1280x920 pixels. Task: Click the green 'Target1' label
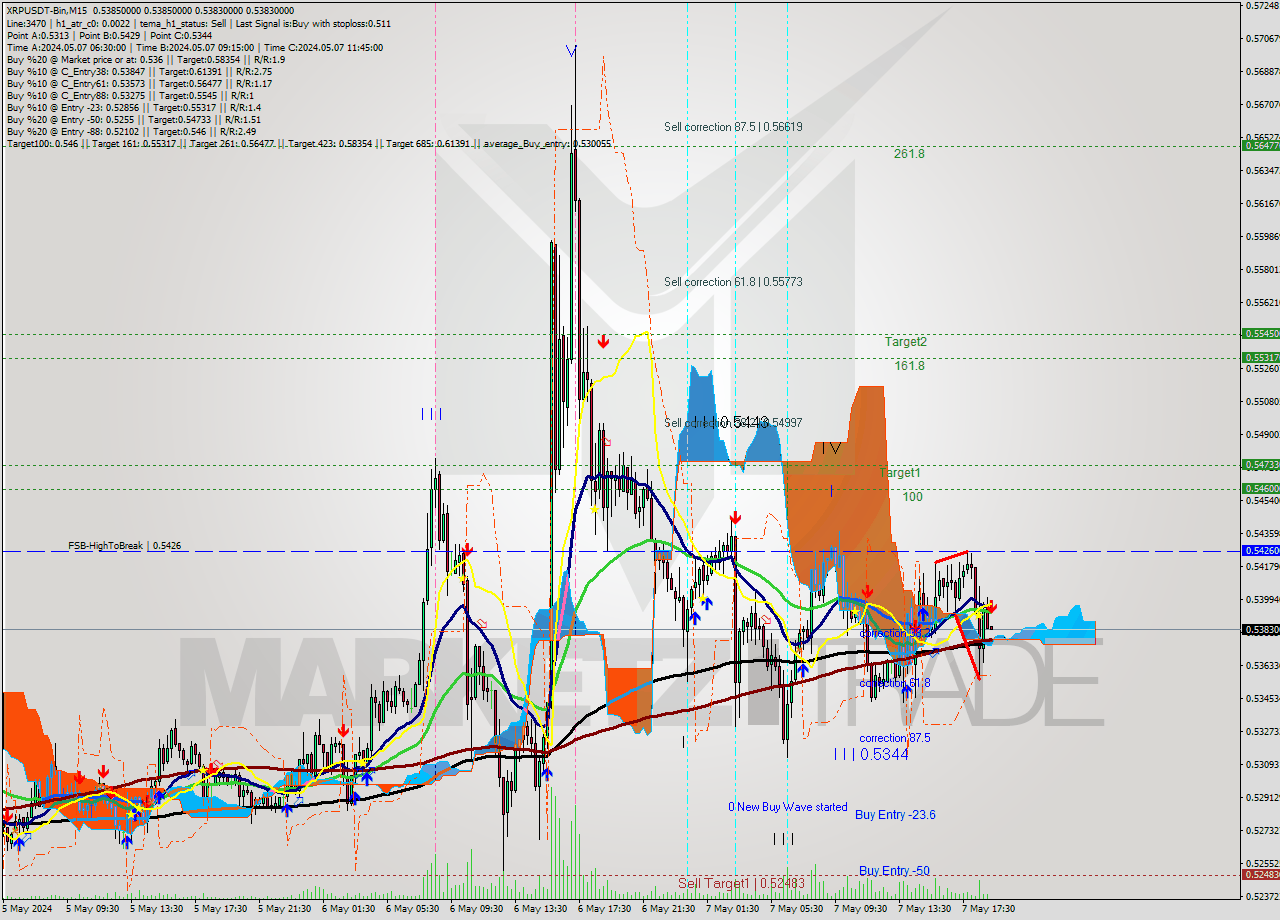[x=900, y=472]
